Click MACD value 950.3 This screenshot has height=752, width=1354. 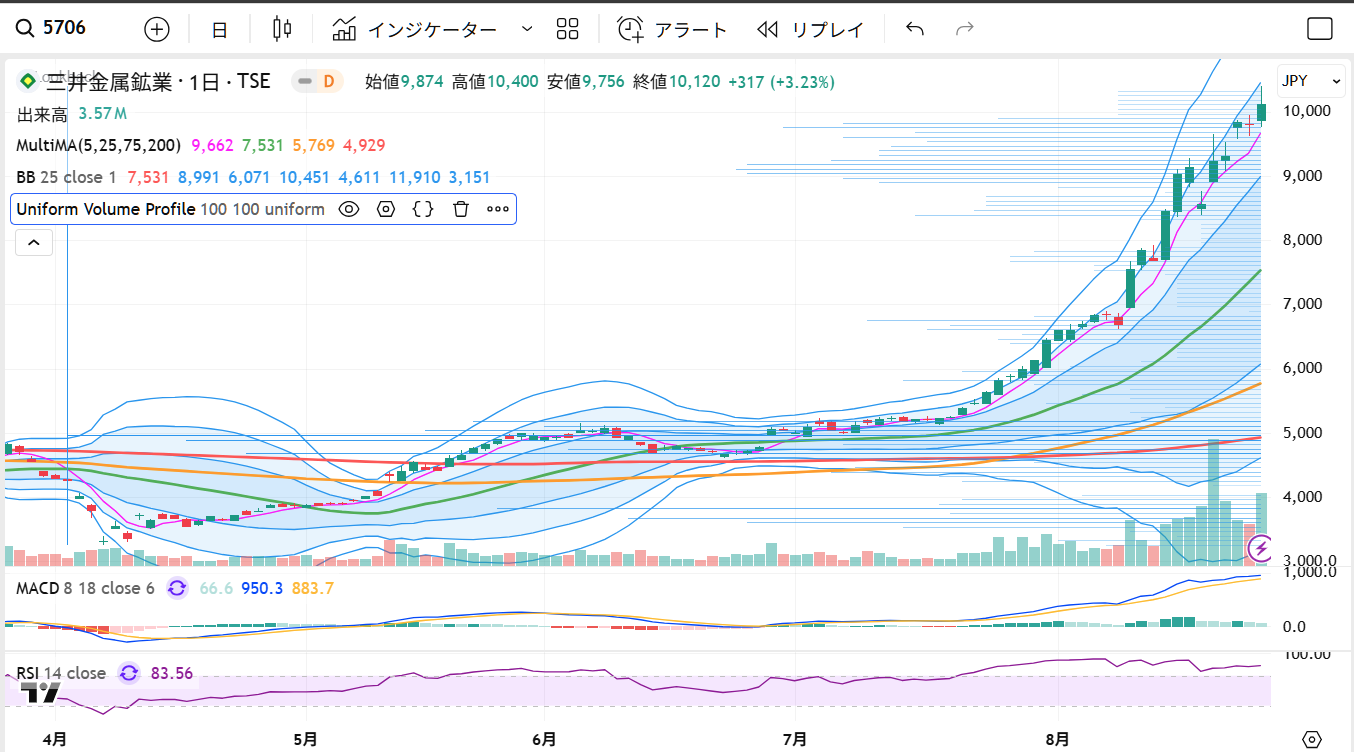262,588
